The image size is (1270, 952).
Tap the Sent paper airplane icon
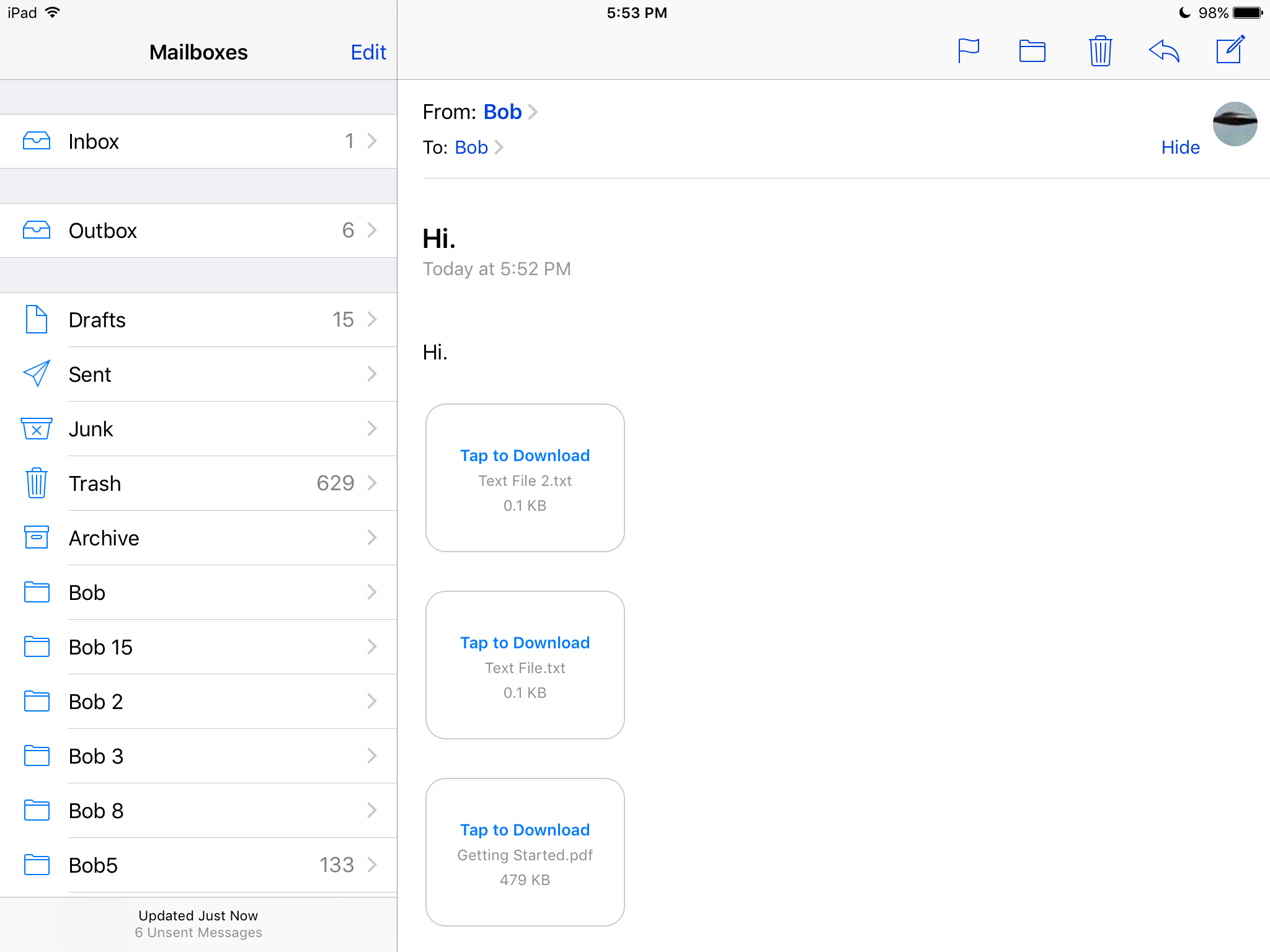37,374
